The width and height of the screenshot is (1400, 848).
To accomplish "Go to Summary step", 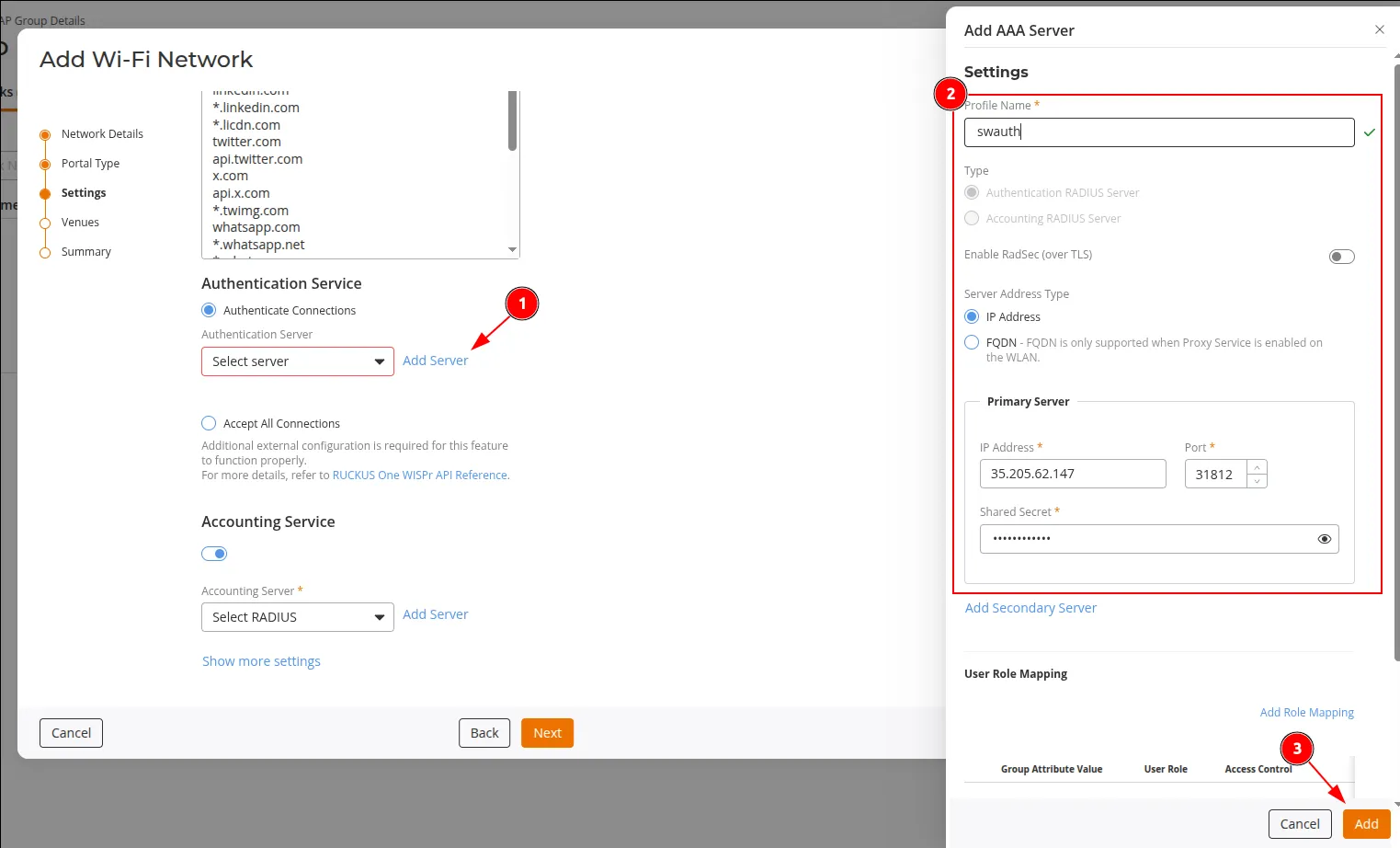I will 85,252.
